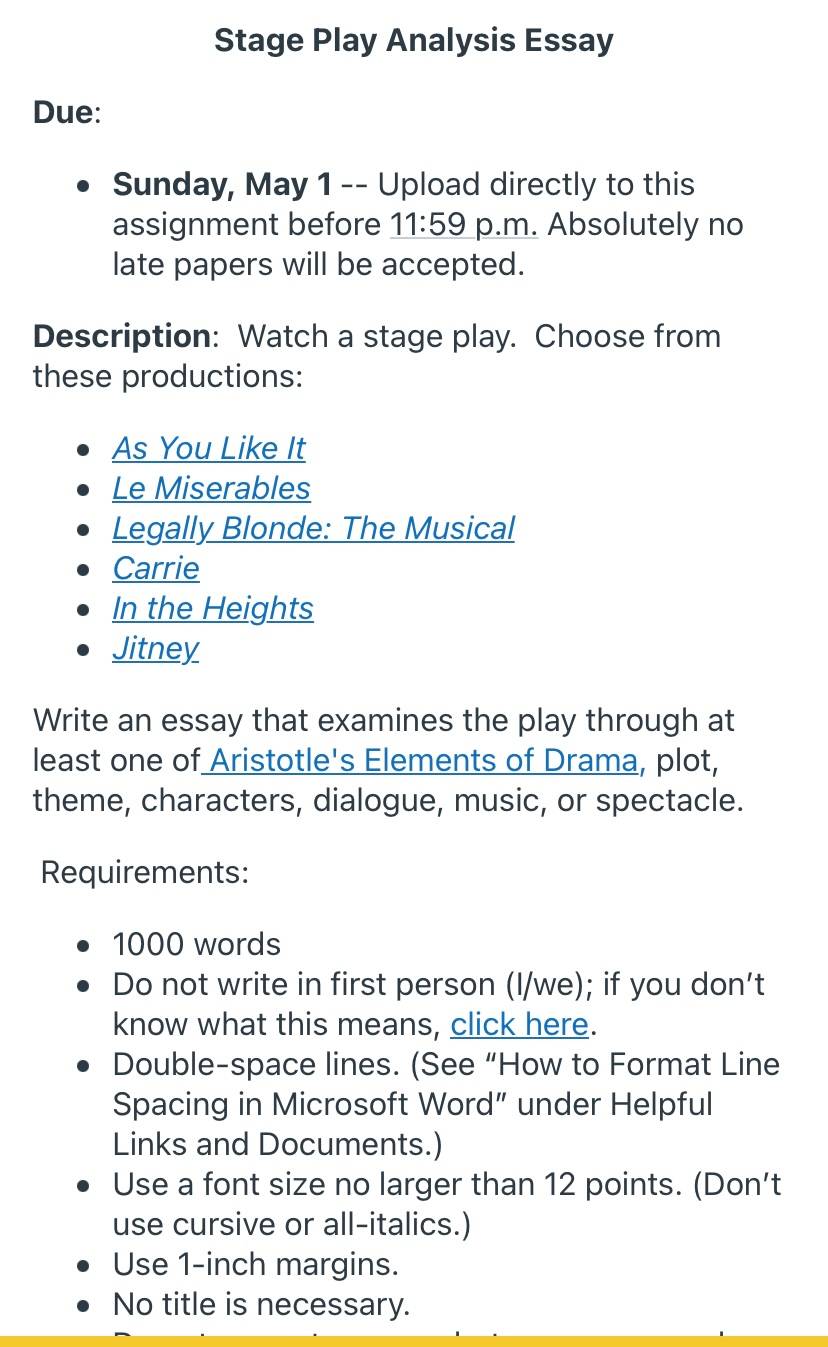Tap the underlined 11:59 p.m. time

[x=464, y=224]
